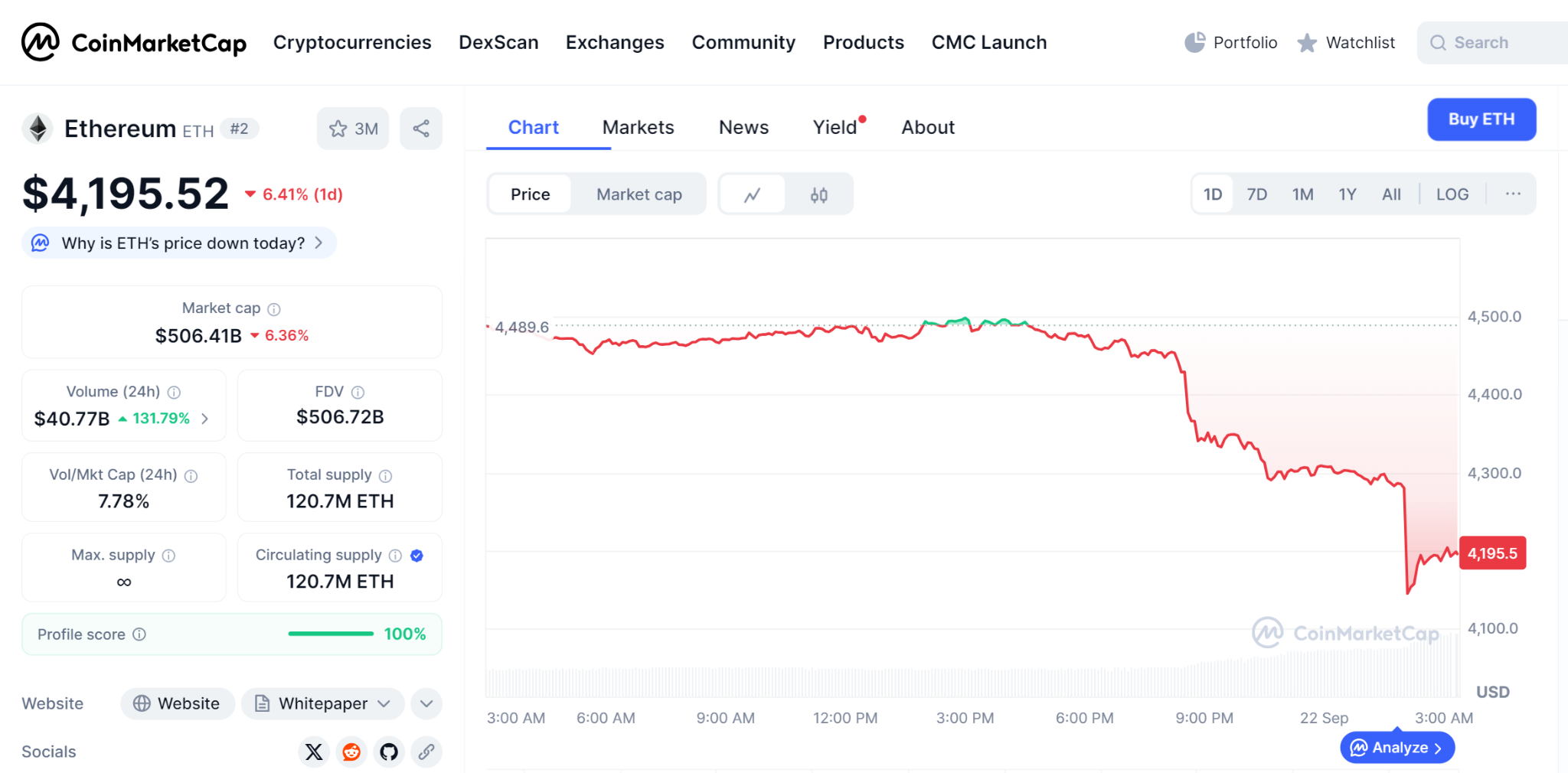
Task: Click the Buy ETH button
Action: click(x=1481, y=119)
